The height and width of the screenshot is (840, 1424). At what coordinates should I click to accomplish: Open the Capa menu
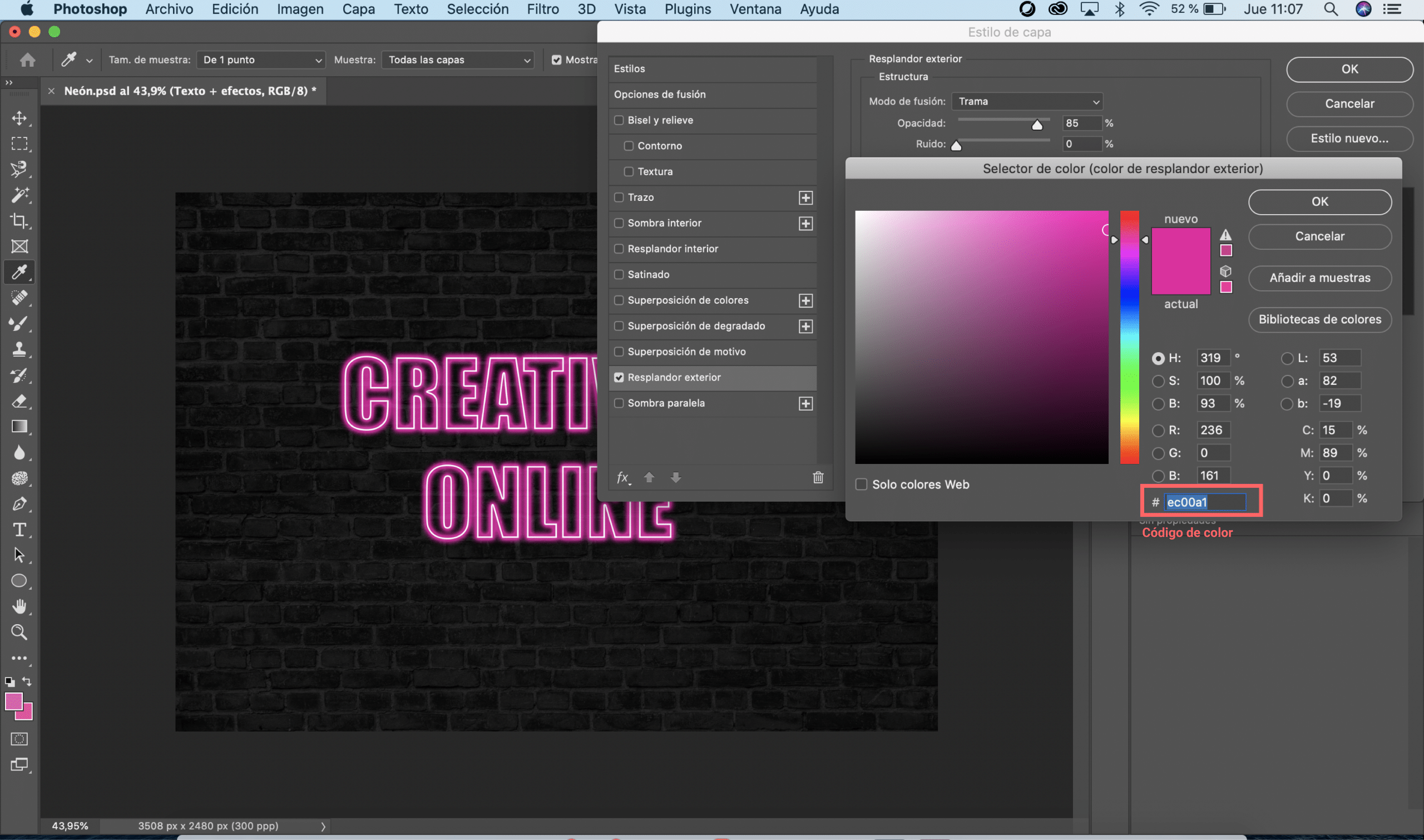(358, 9)
